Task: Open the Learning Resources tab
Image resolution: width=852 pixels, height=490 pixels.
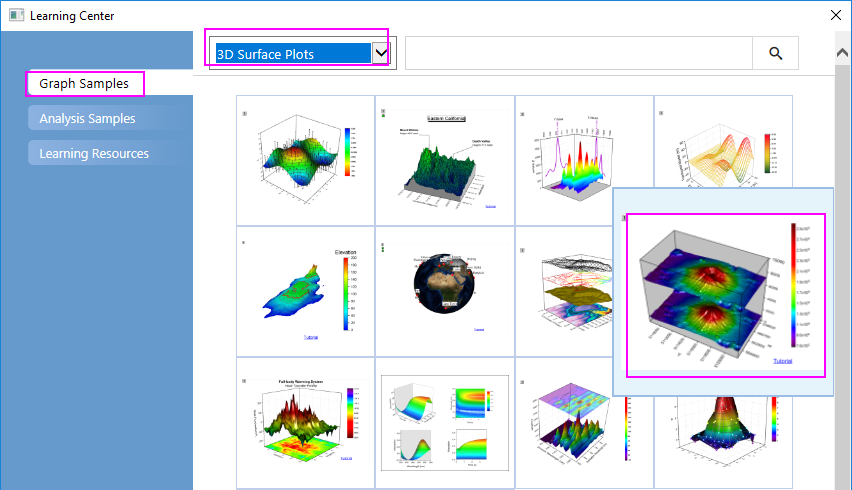Action: pyautogui.click(x=94, y=153)
